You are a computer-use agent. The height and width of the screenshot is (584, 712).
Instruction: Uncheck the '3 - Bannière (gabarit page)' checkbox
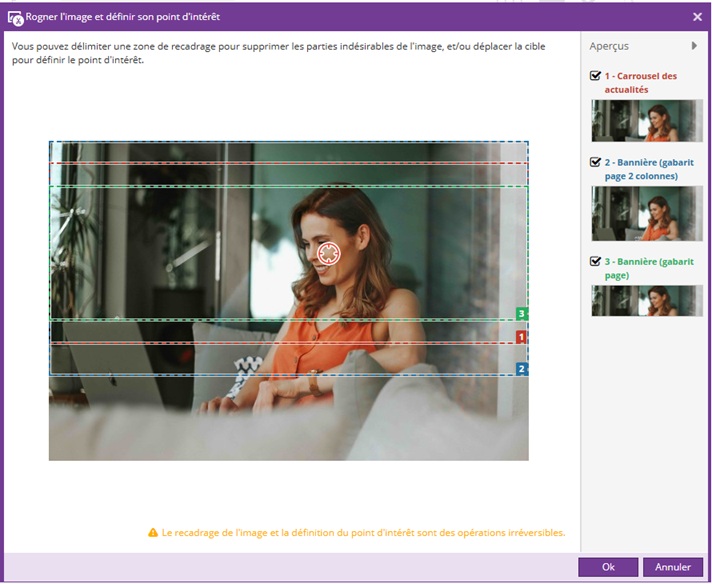pyautogui.click(x=595, y=262)
